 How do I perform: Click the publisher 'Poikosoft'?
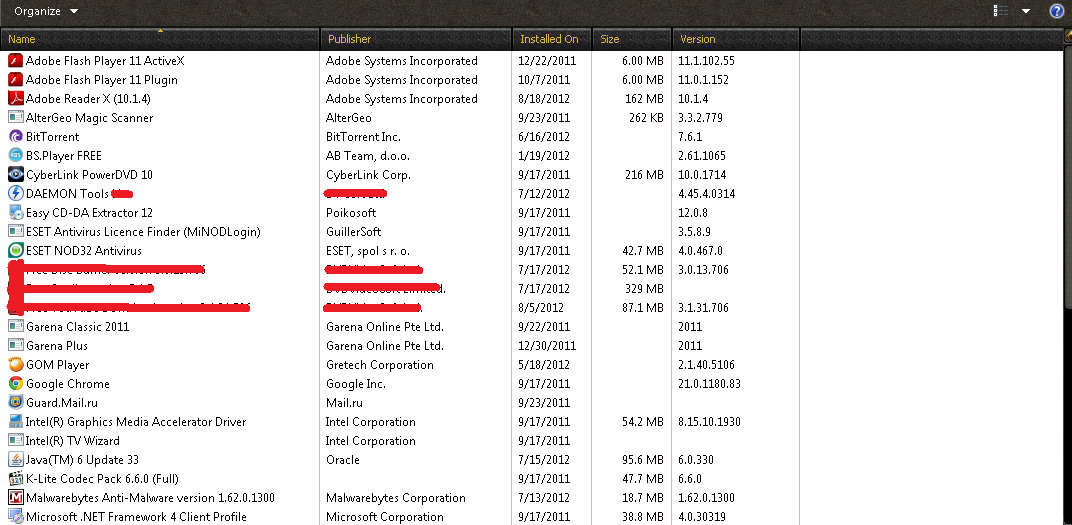pyautogui.click(x=351, y=213)
